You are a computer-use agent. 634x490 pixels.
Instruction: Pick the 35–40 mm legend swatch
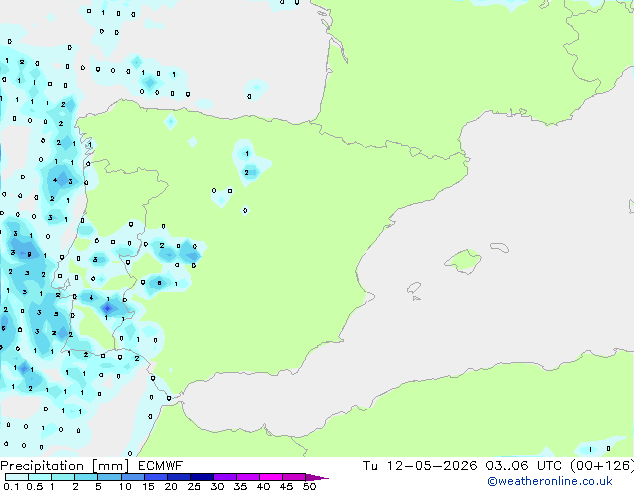247,477
